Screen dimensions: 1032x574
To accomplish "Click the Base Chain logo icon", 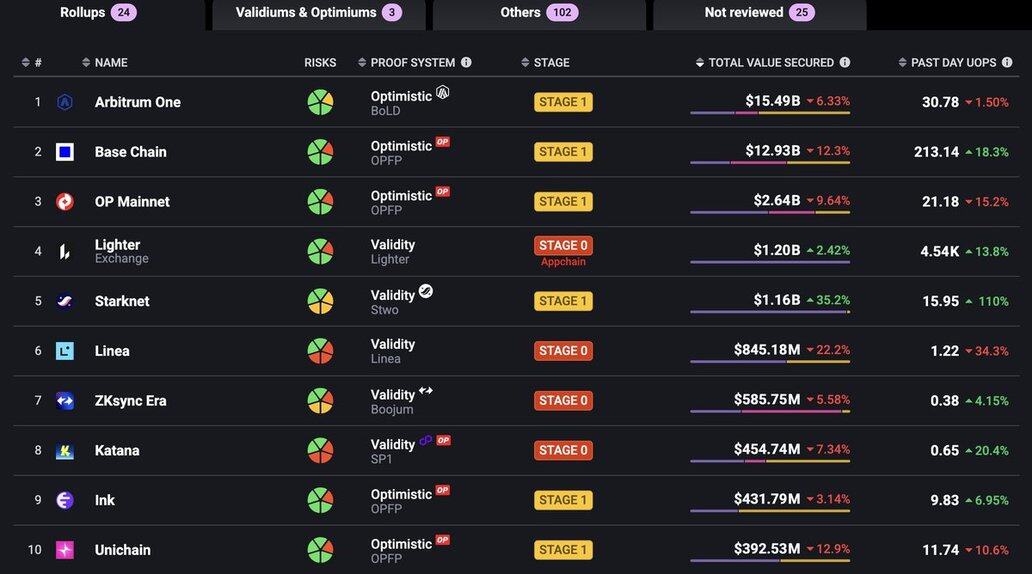I will [x=65, y=152].
